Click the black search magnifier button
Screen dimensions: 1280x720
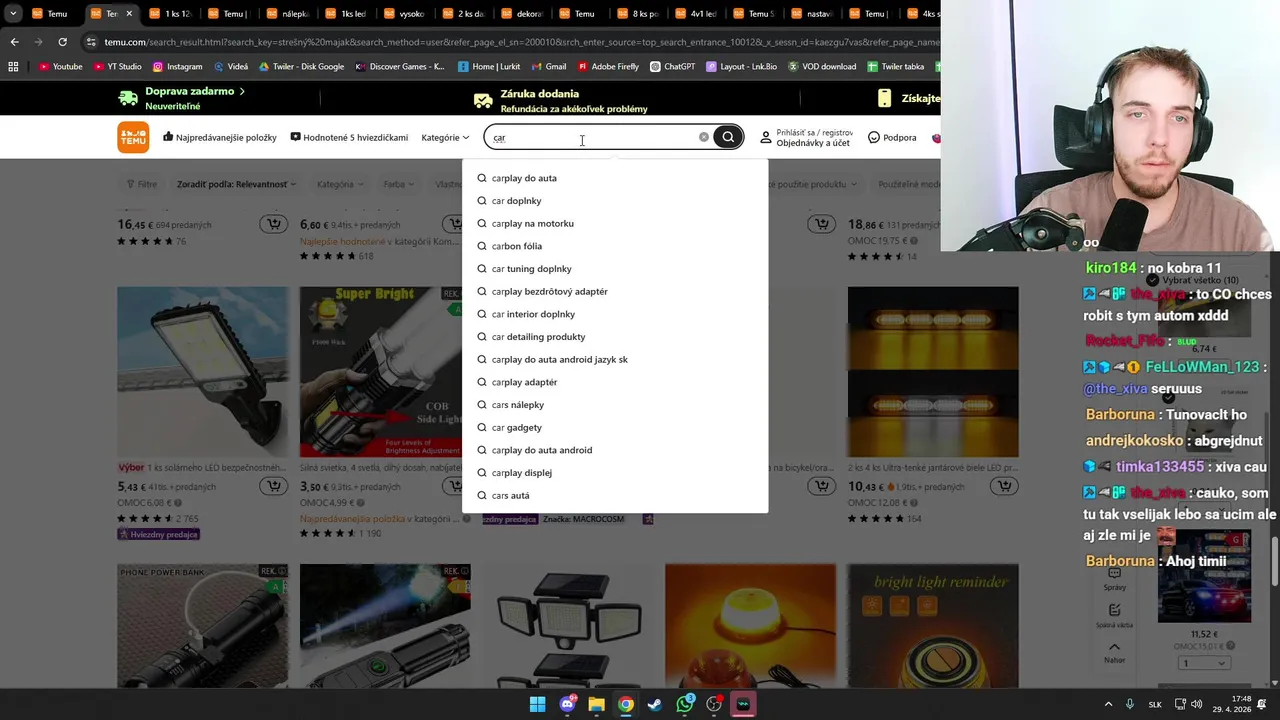pos(728,137)
